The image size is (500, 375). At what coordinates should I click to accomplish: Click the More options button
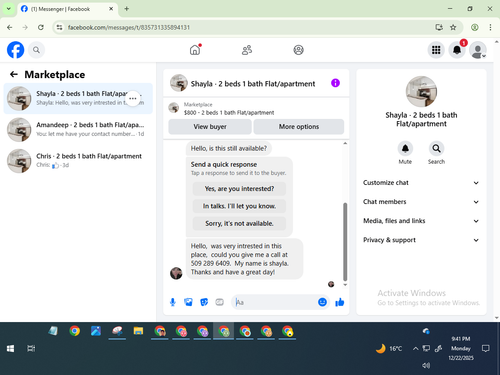coord(299,127)
